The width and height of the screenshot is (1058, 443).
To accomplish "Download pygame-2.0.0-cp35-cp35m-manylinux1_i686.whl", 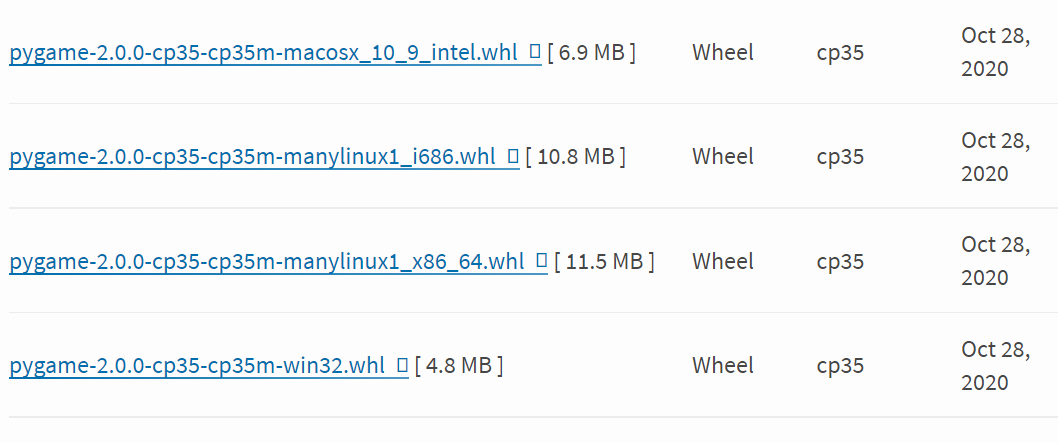I will tap(252, 157).
